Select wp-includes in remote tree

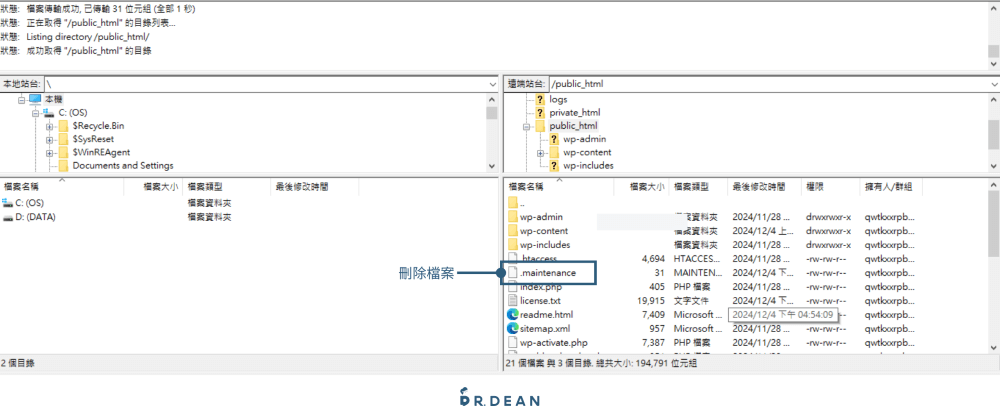[x=588, y=166]
